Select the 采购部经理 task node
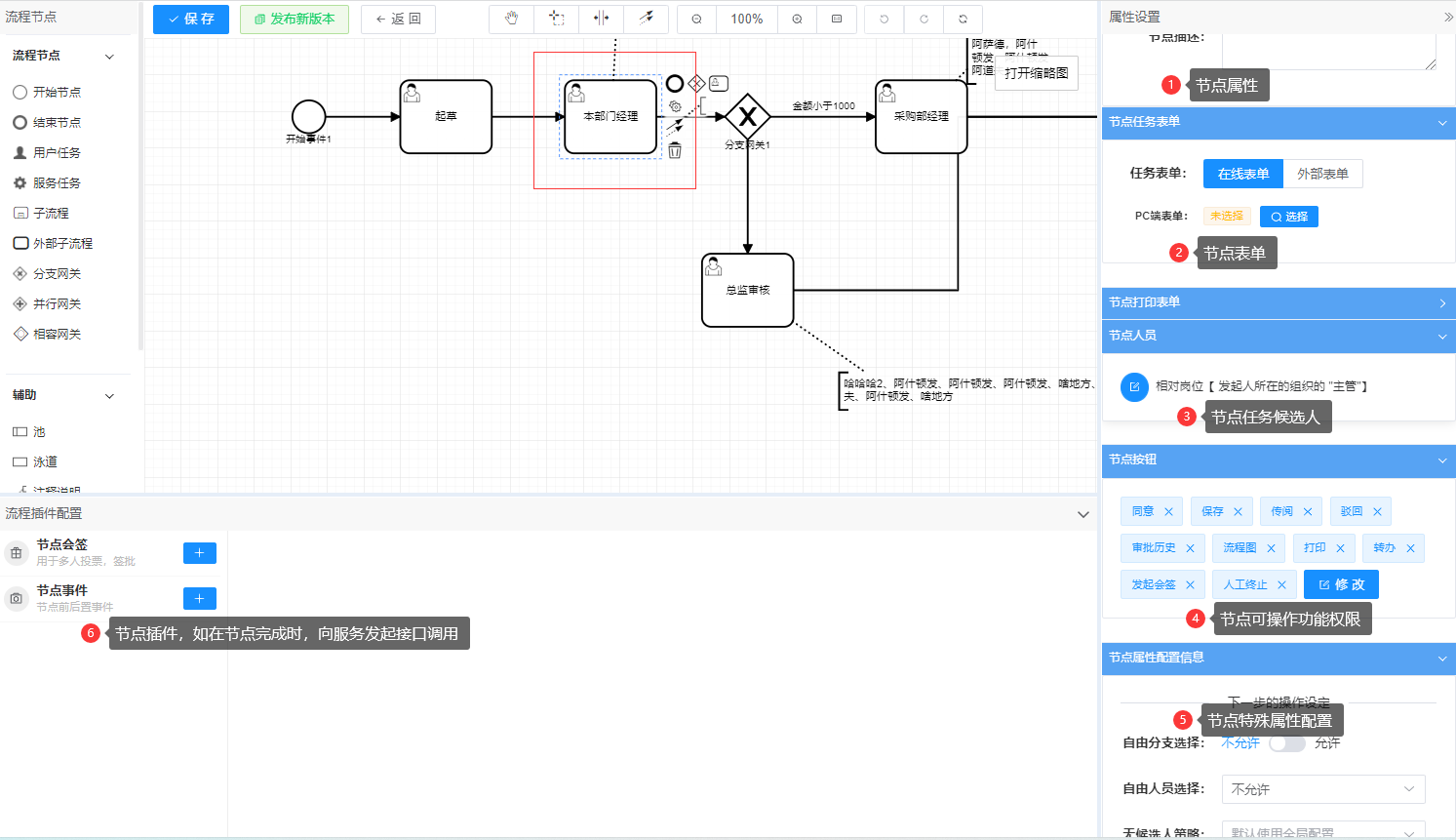1456x840 pixels. click(922, 117)
